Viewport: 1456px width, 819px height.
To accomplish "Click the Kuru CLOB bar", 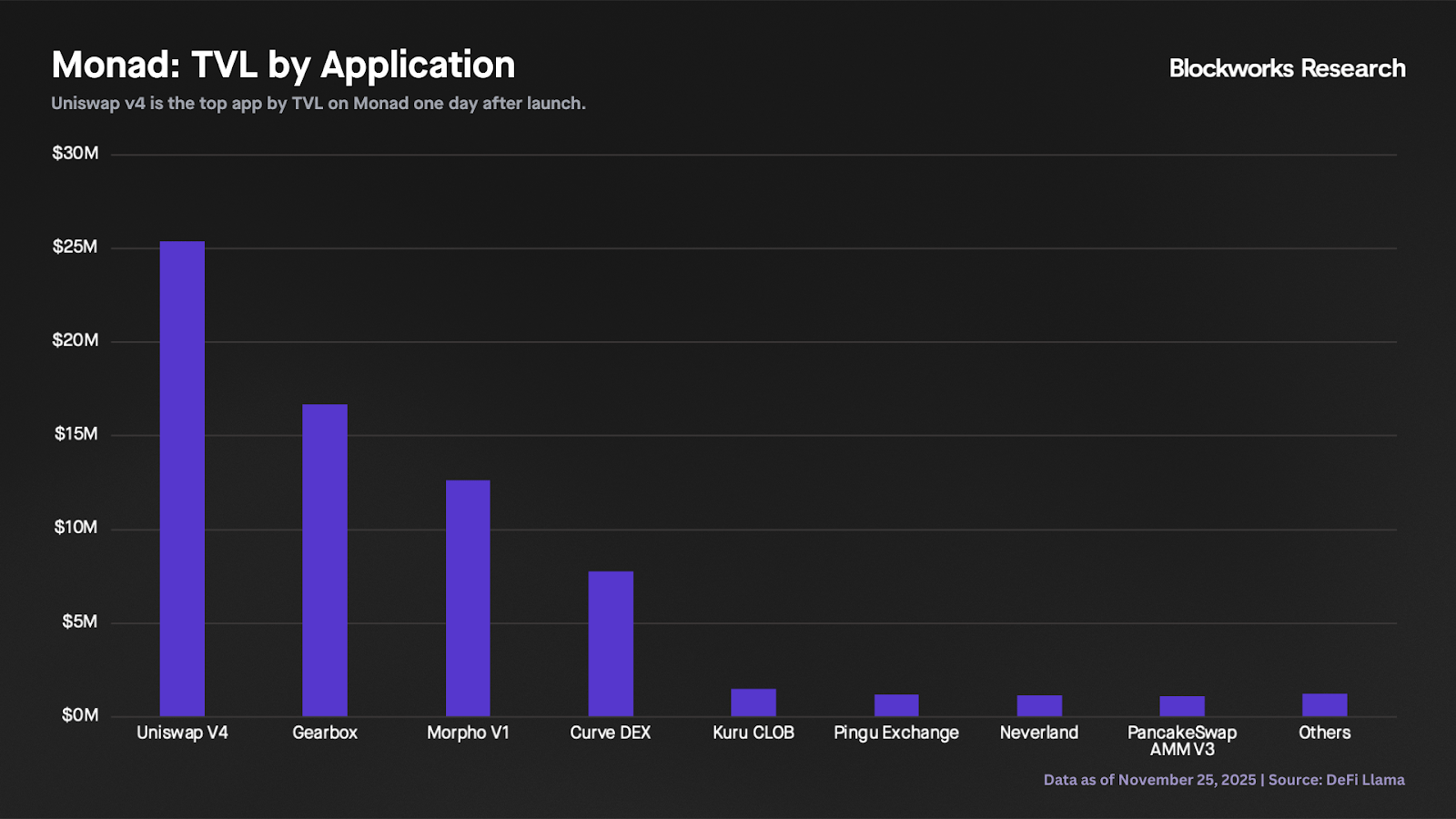I will (753, 703).
